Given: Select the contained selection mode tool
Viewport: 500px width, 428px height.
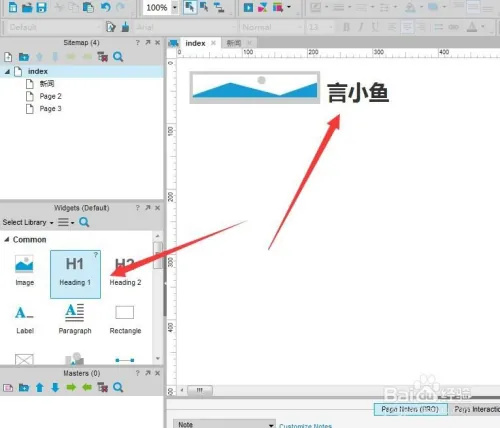Looking at the screenshot, I should click(x=204, y=7).
